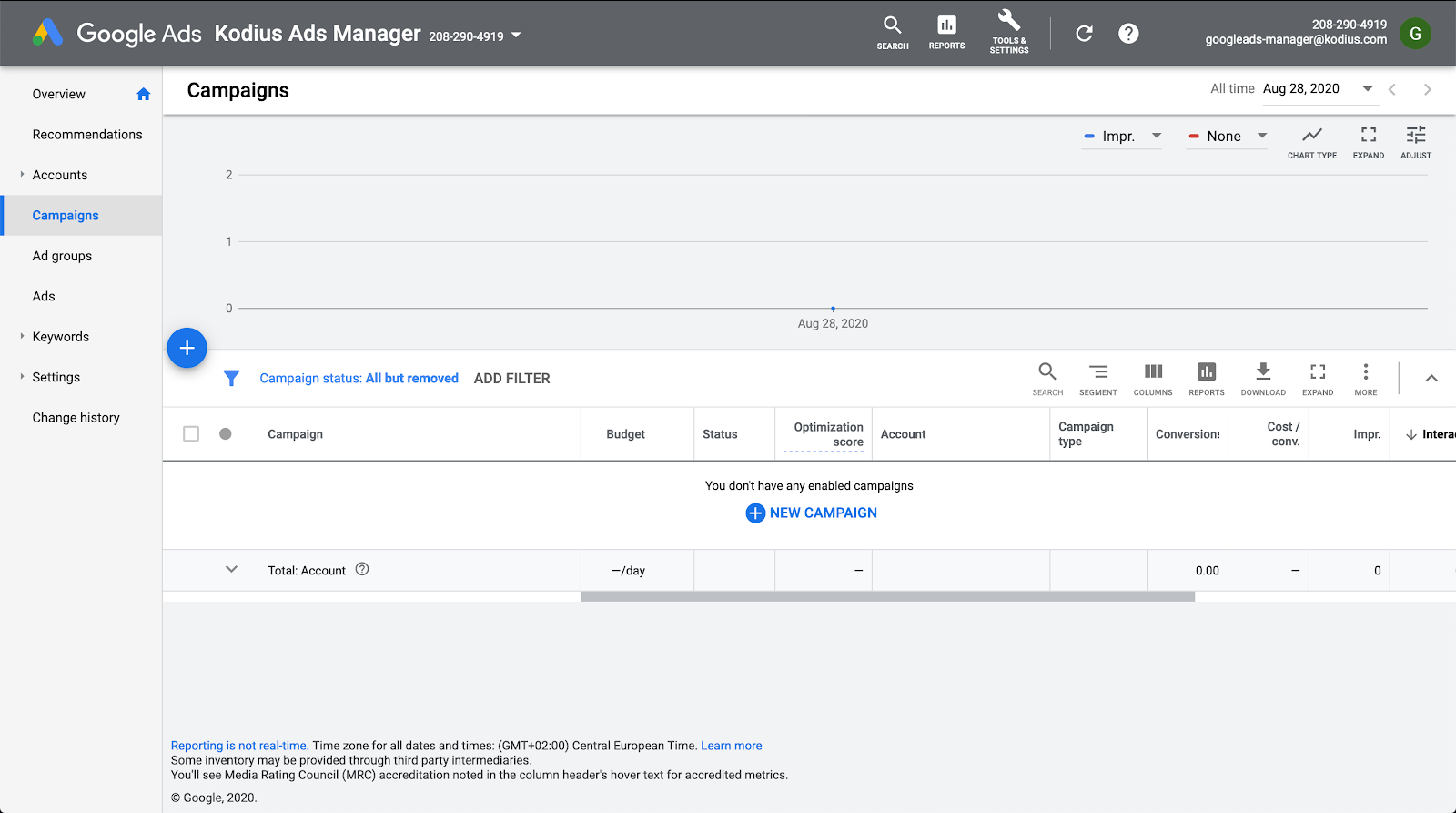The width and height of the screenshot is (1456, 813).
Task: Click ADD FILTER
Action: click(512, 378)
